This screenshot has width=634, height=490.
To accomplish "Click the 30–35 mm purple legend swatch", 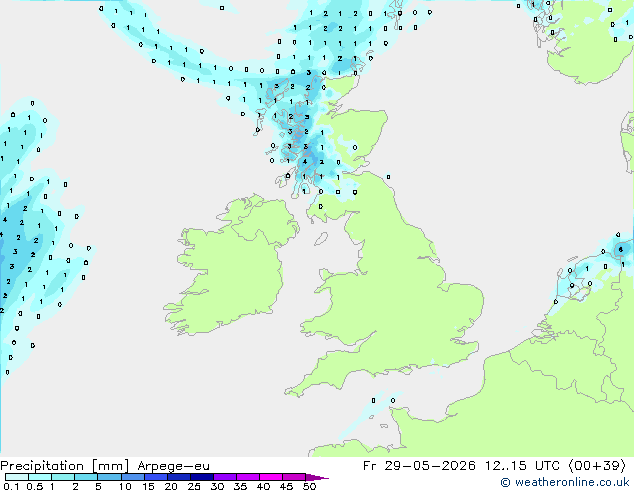I will click(x=224, y=477).
